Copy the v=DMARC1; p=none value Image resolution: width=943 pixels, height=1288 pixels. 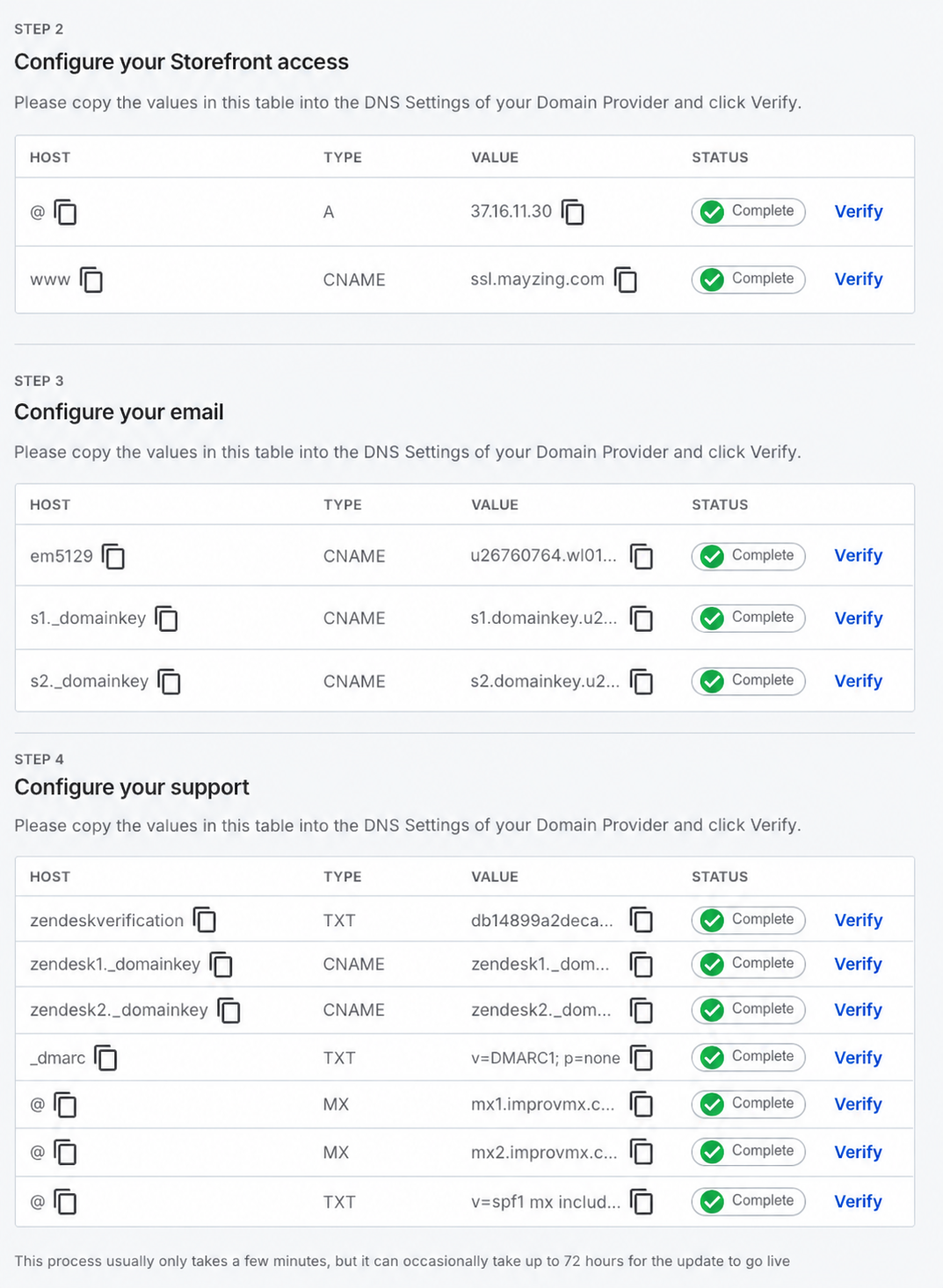[642, 1058]
